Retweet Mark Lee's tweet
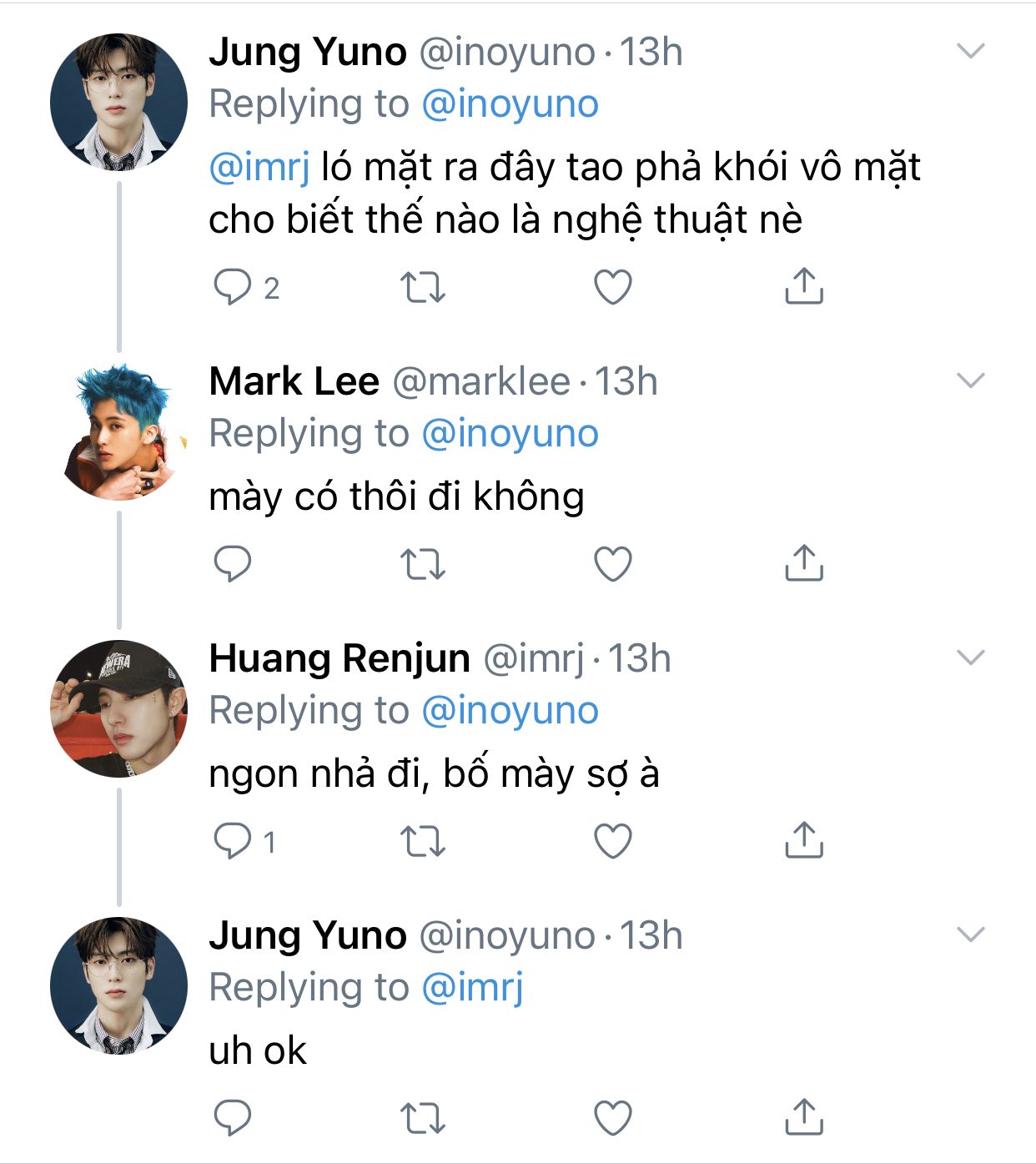Viewport: 1036px width, 1164px height. pyautogui.click(x=423, y=564)
